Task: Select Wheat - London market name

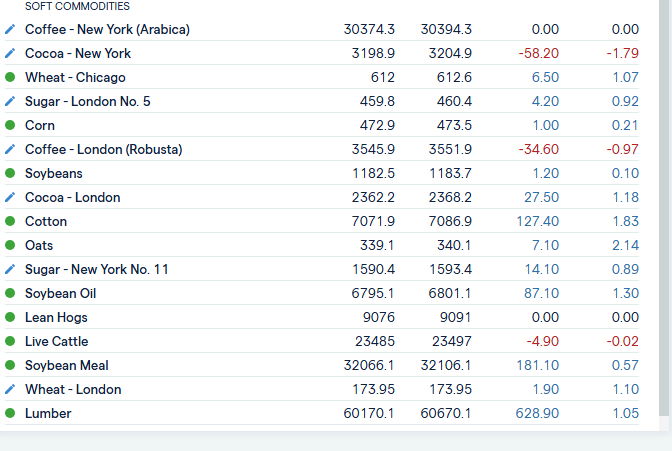Action: tap(73, 389)
